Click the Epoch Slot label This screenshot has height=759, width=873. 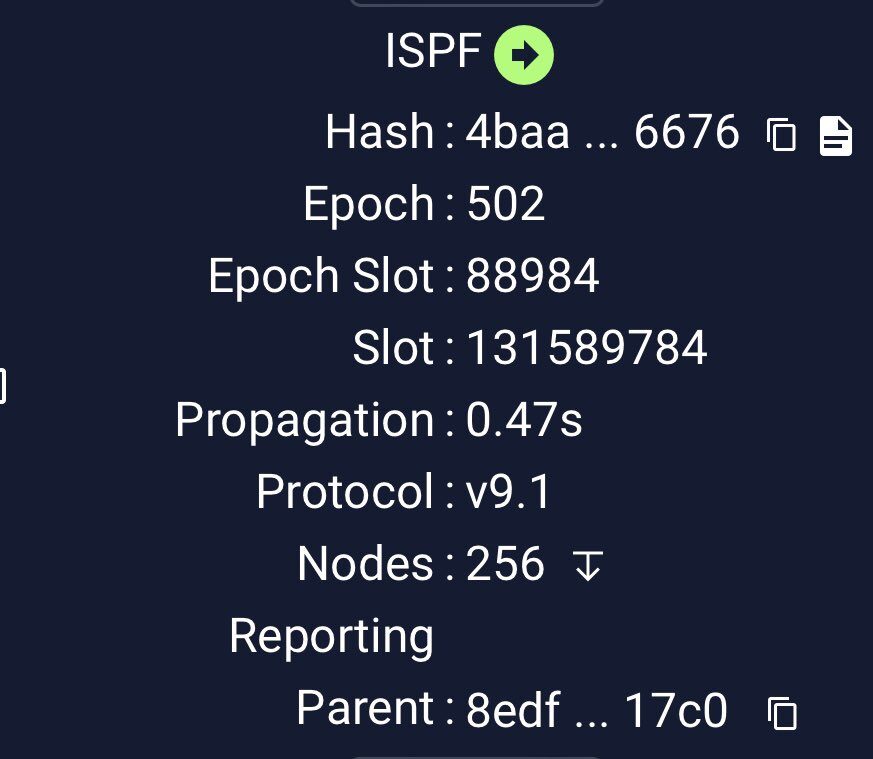321,276
